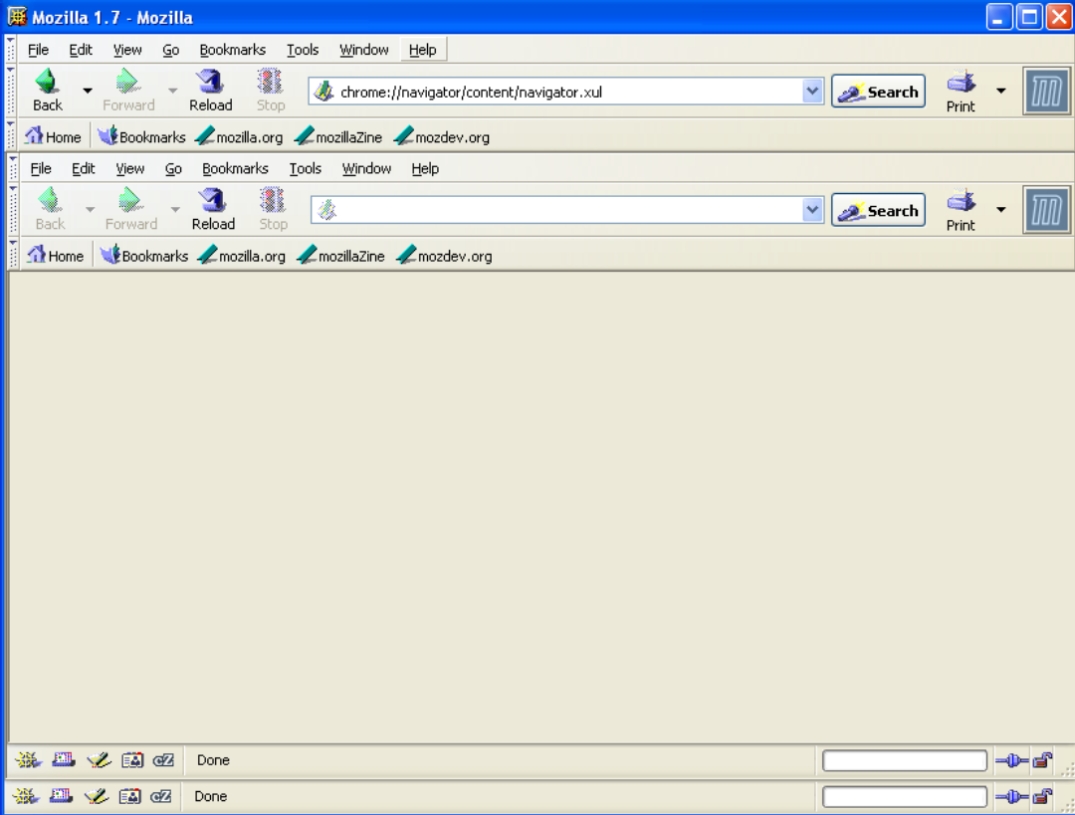Open the inner empty URL bar history dropdown

coord(812,210)
